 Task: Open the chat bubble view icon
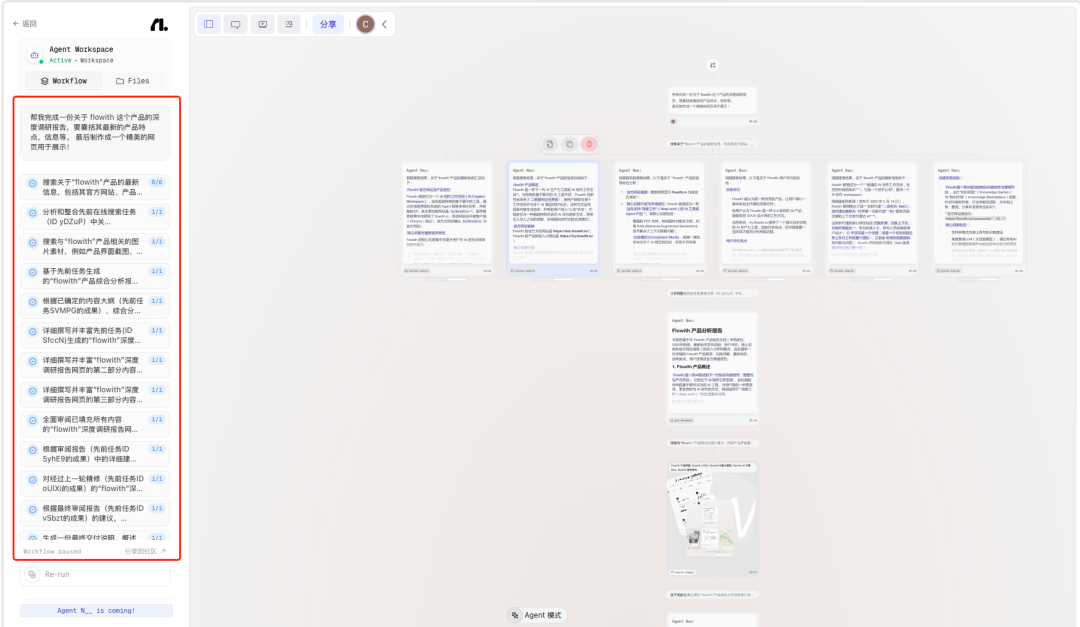coord(235,24)
